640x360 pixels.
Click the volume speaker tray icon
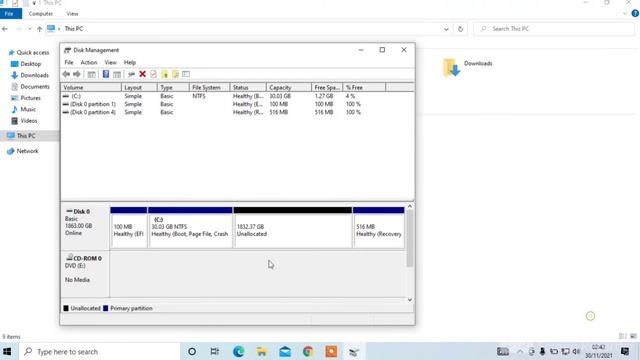(x=576, y=351)
